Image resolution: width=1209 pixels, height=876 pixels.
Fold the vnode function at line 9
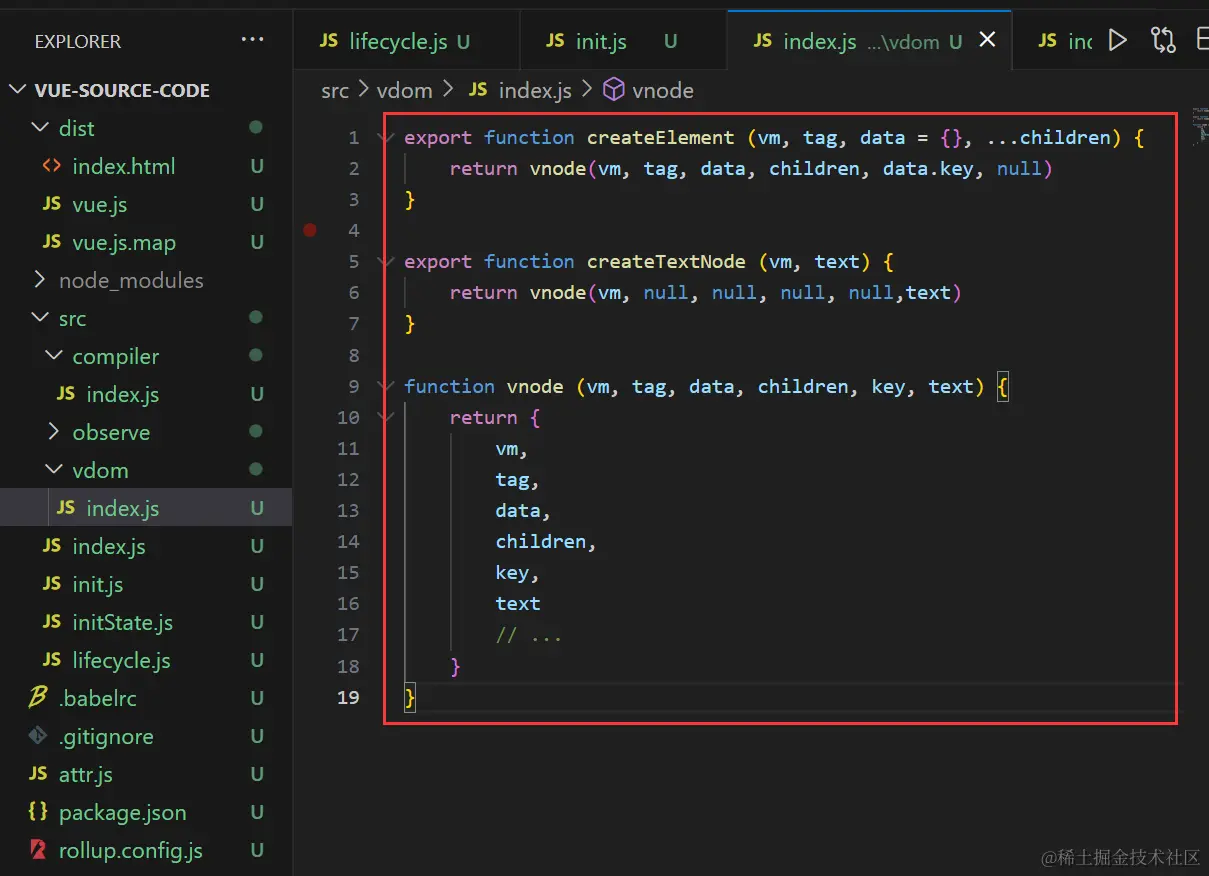[x=387, y=386]
